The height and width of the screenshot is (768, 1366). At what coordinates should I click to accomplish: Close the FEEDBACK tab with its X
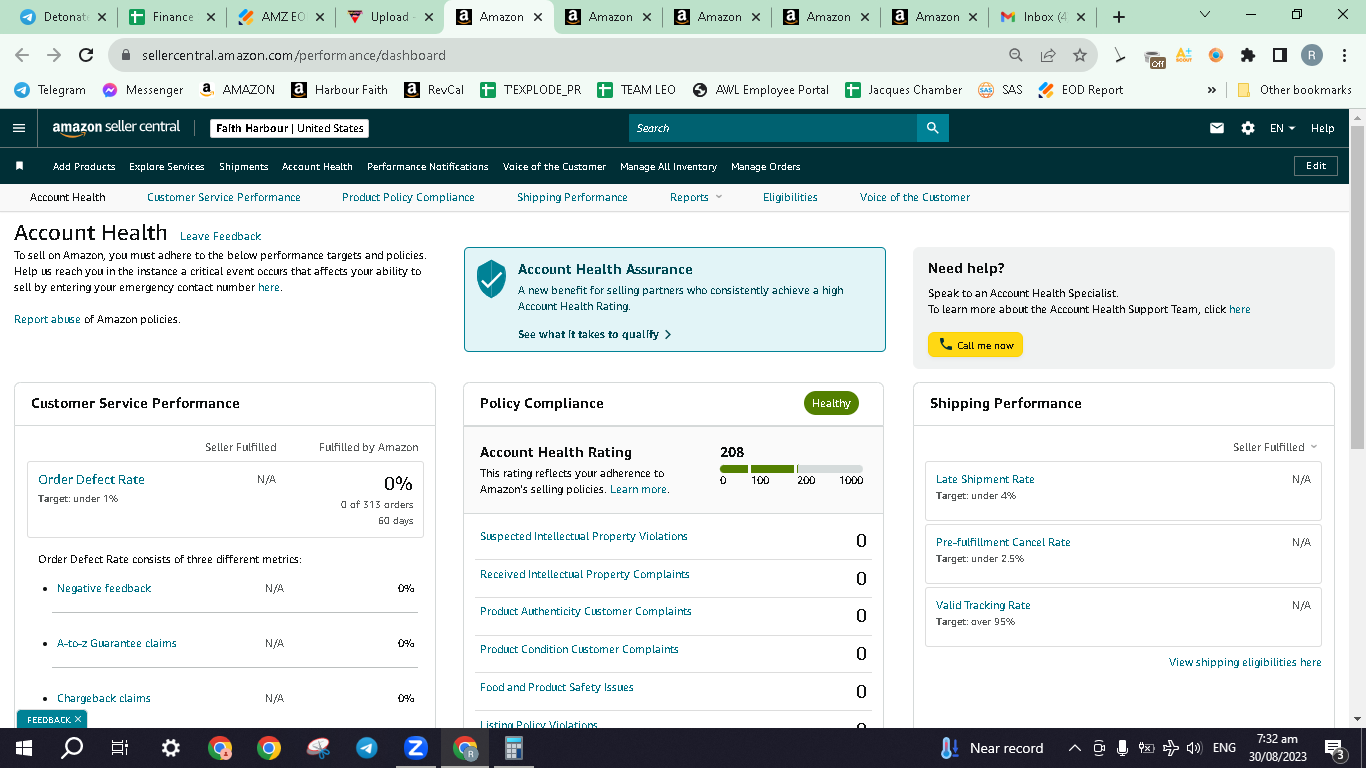tap(78, 719)
